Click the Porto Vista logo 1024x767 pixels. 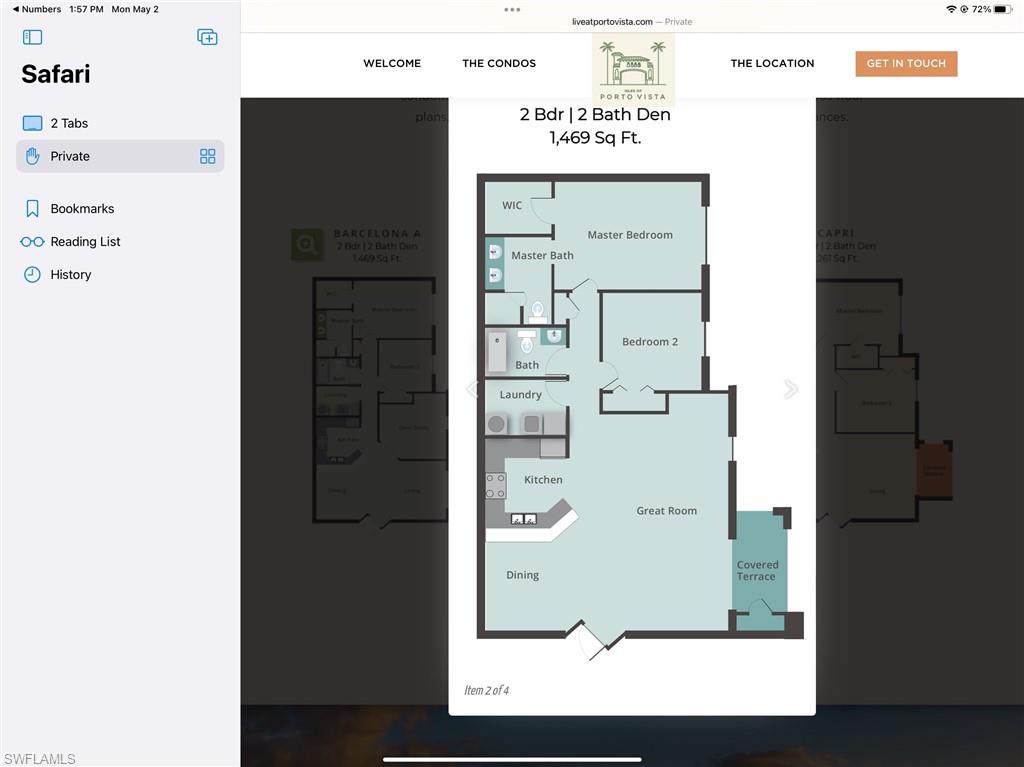(633, 70)
